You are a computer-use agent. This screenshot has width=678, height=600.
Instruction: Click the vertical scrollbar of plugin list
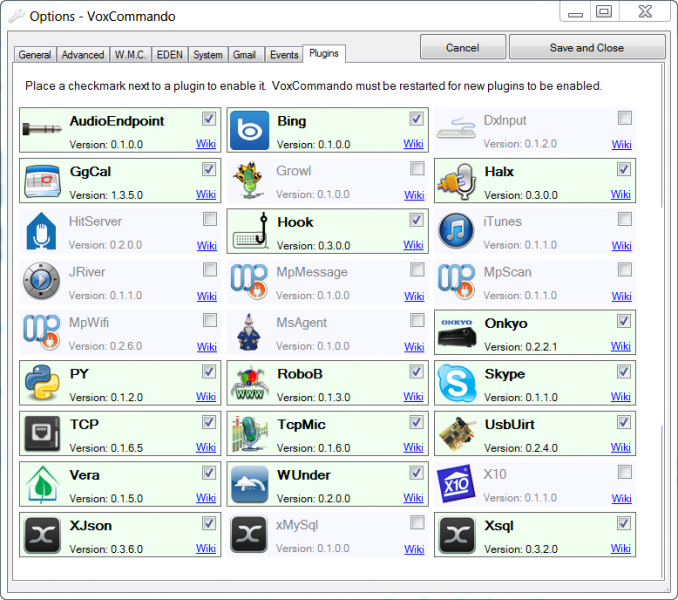click(662, 322)
